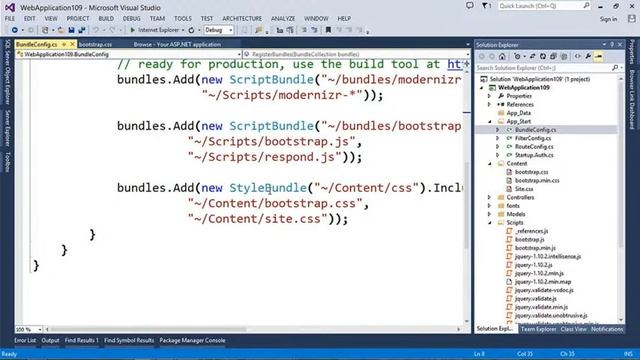This screenshot has height=360, width=640.
Task: Open the Browser Link Dashboard side tab
Action: (x=632, y=100)
